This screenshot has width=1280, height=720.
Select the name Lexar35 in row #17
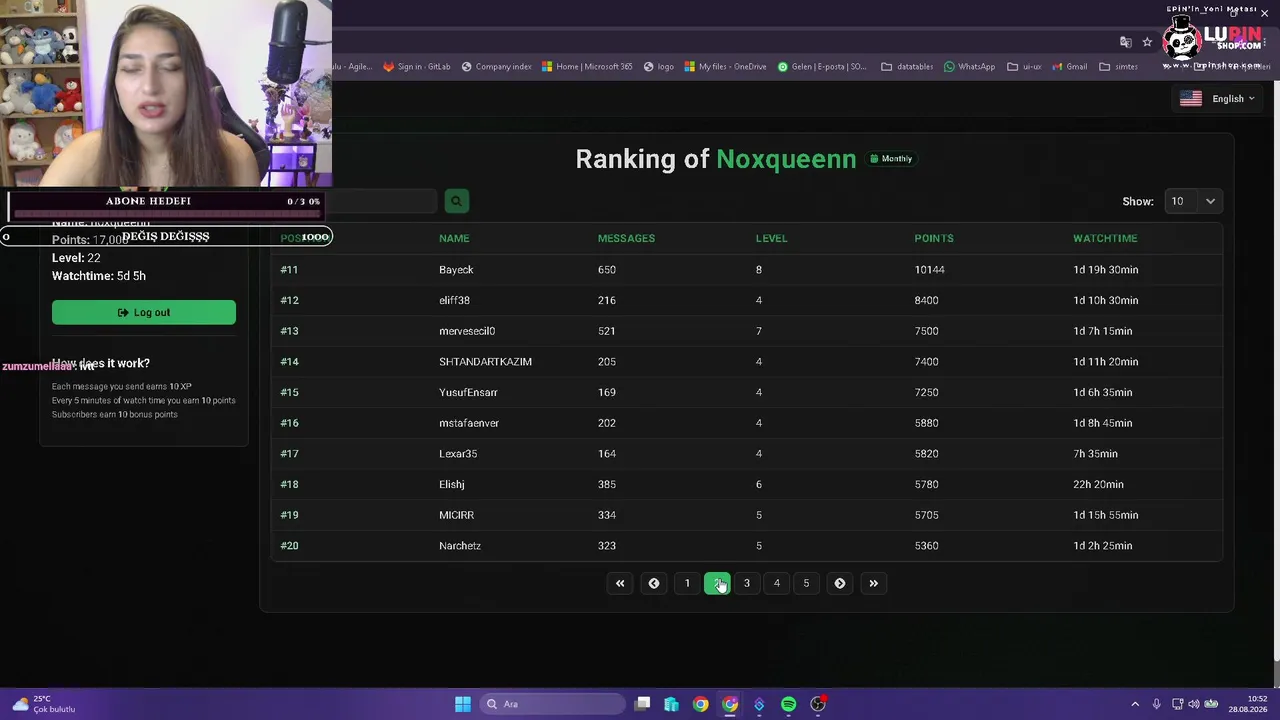point(458,454)
